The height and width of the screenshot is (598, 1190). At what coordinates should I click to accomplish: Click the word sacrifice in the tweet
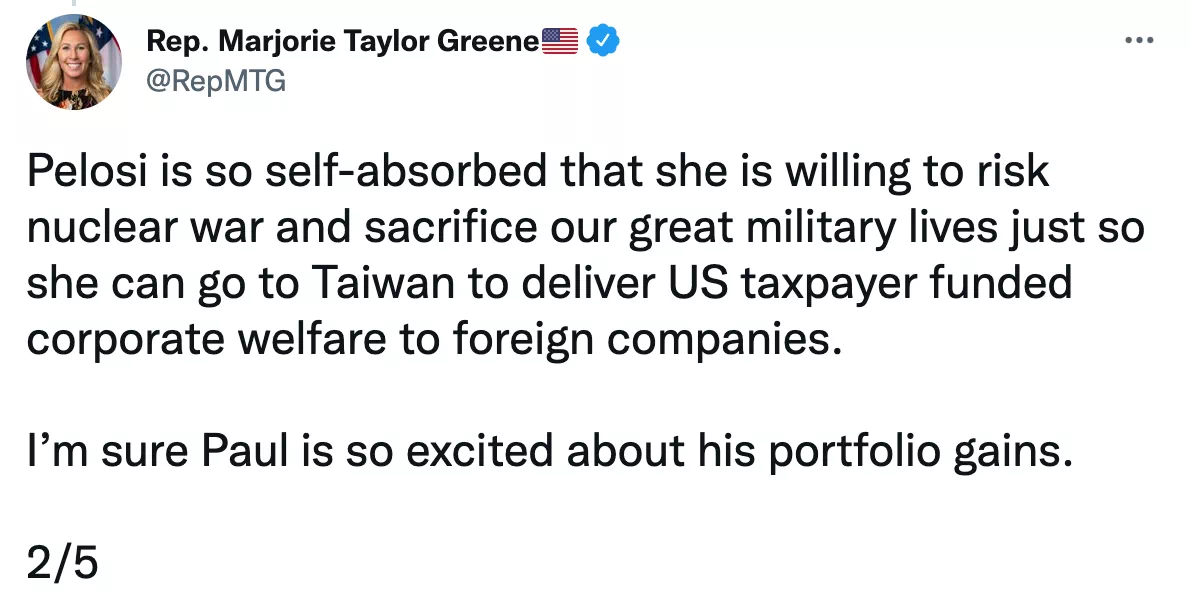coord(450,227)
